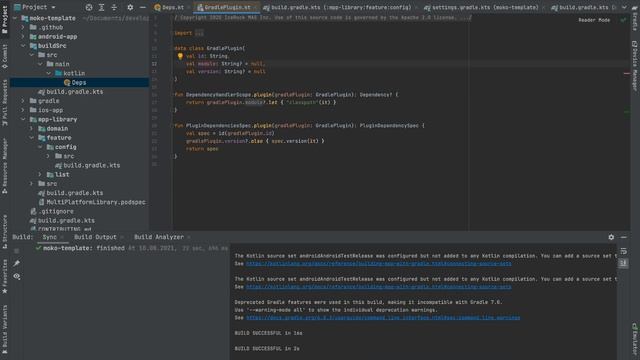Click scroll-to-end icon in build output

[624, 264]
